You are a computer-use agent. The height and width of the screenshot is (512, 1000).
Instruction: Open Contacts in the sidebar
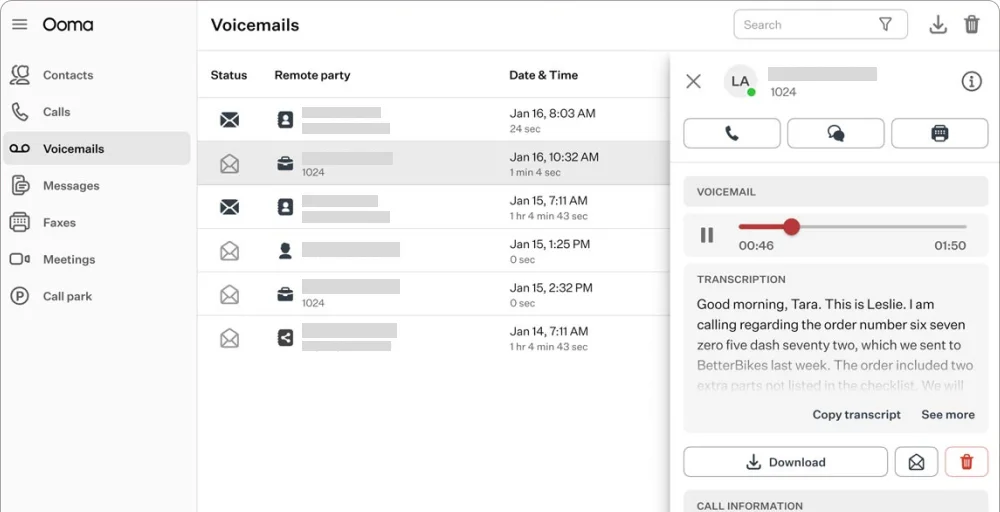pyautogui.click(x=97, y=75)
